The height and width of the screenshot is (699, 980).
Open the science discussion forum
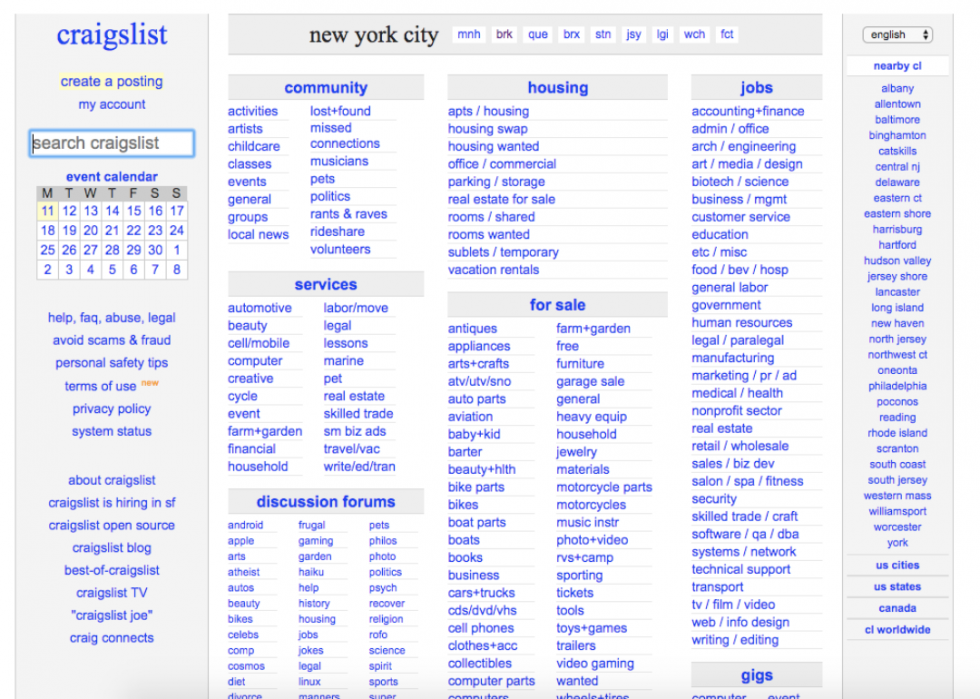point(387,650)
